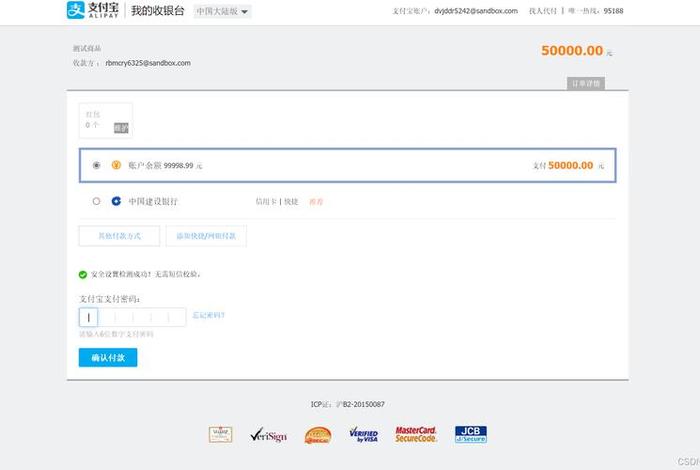
Task: Click the 中国建设银行 bank name
Action: point(153,201)
